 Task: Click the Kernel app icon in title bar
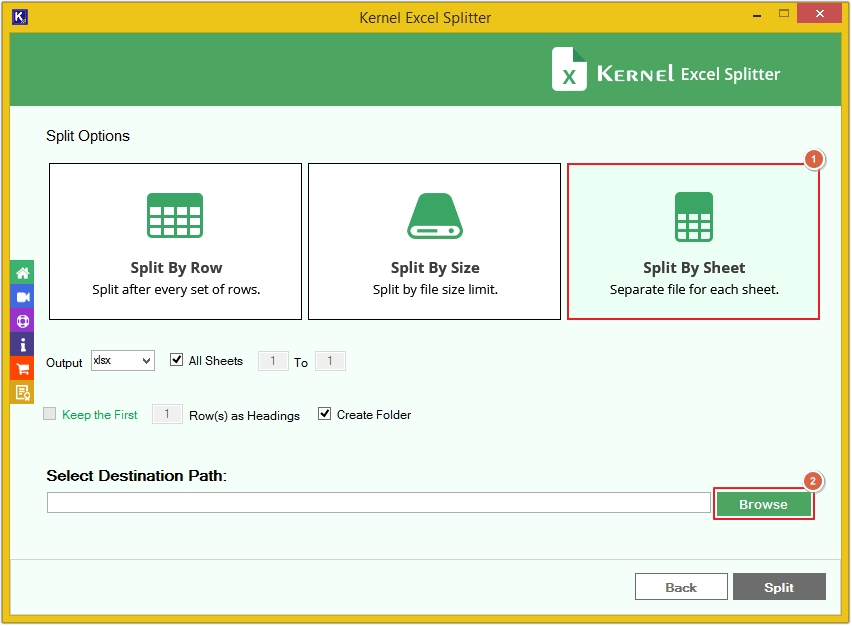pos(20,17)
